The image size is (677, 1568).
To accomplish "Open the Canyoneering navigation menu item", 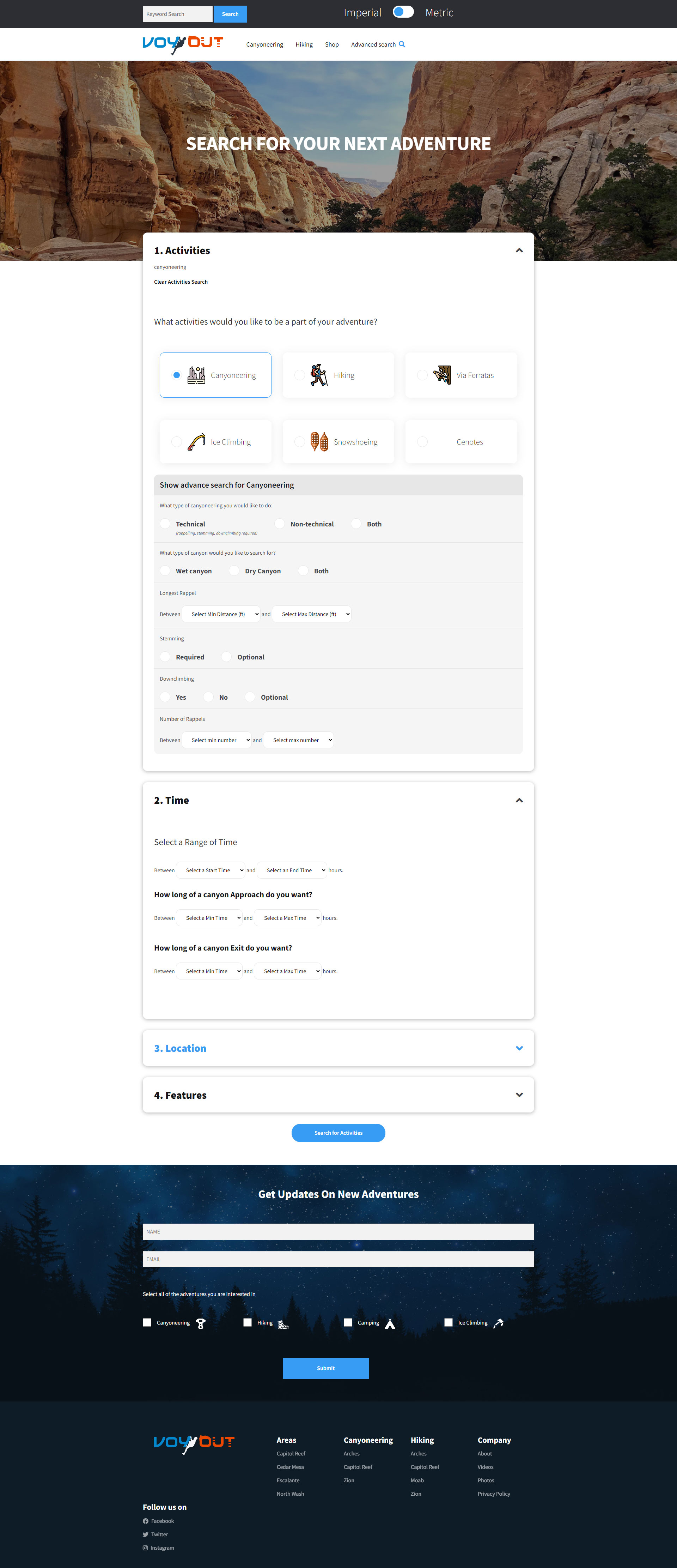I will (x=264, y=44).
